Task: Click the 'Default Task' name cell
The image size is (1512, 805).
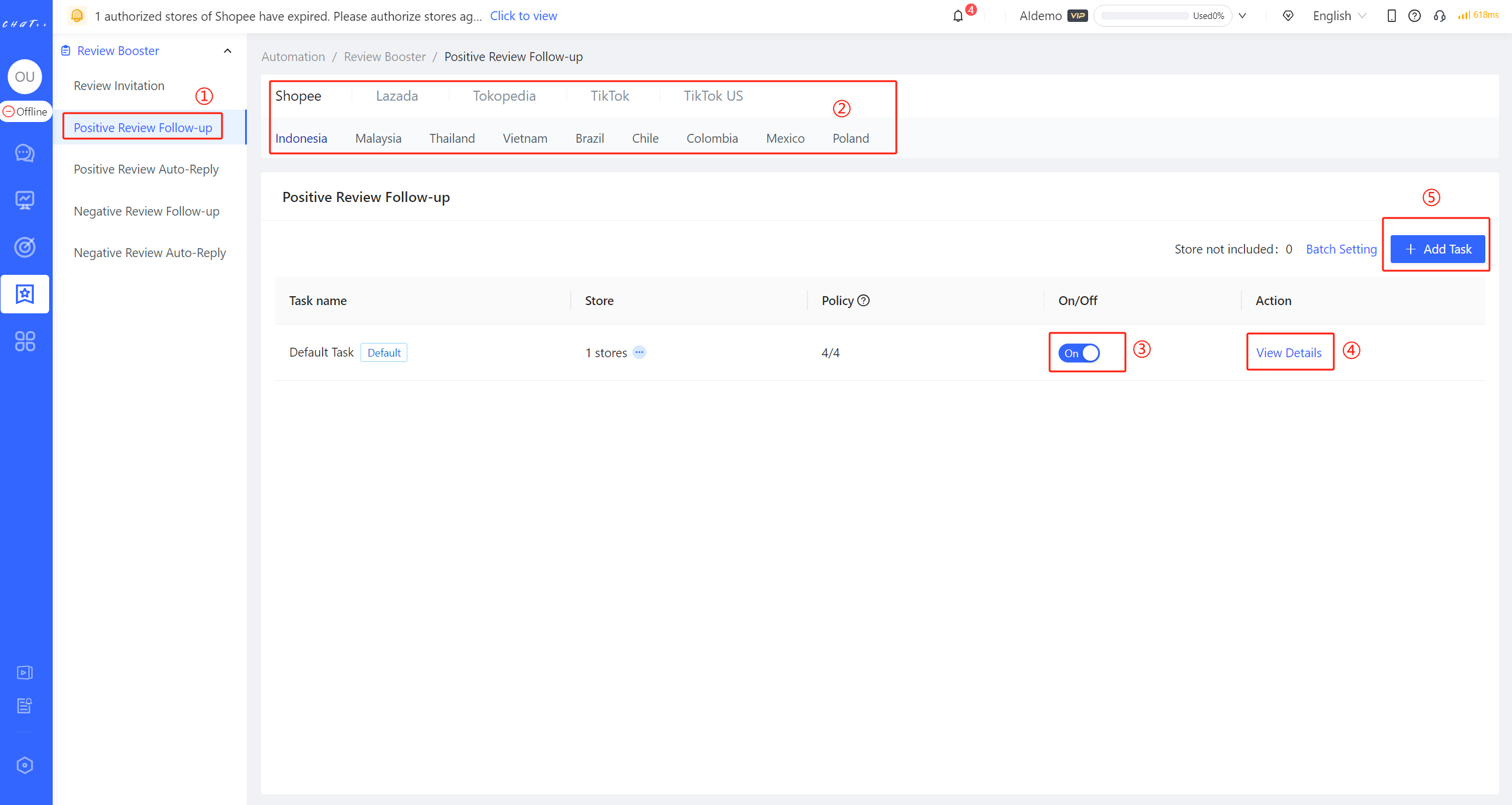Action: 321,352
